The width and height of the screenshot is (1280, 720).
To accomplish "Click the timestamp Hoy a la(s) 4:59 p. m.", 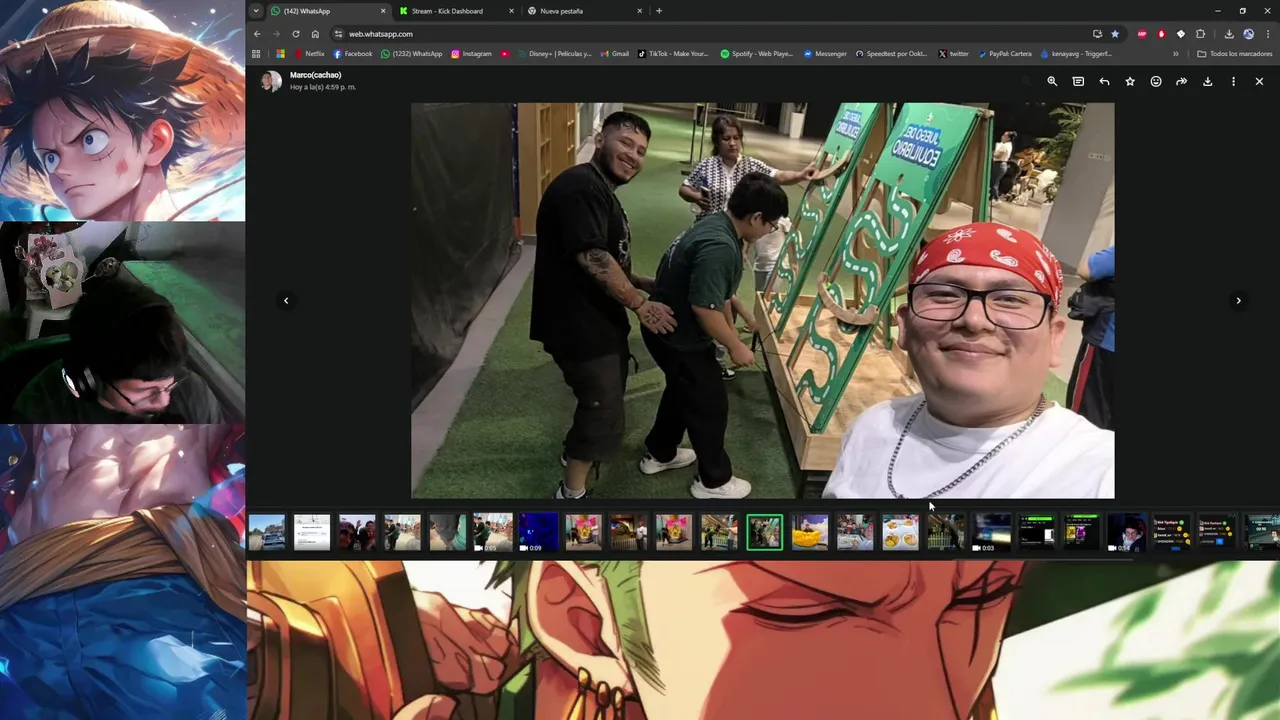I will (323, 87).
